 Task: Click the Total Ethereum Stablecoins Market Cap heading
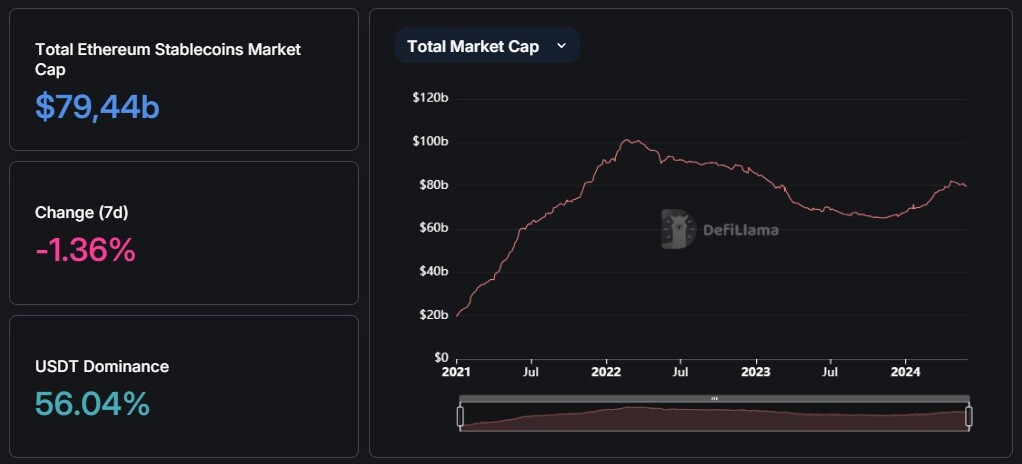point(168,59)
